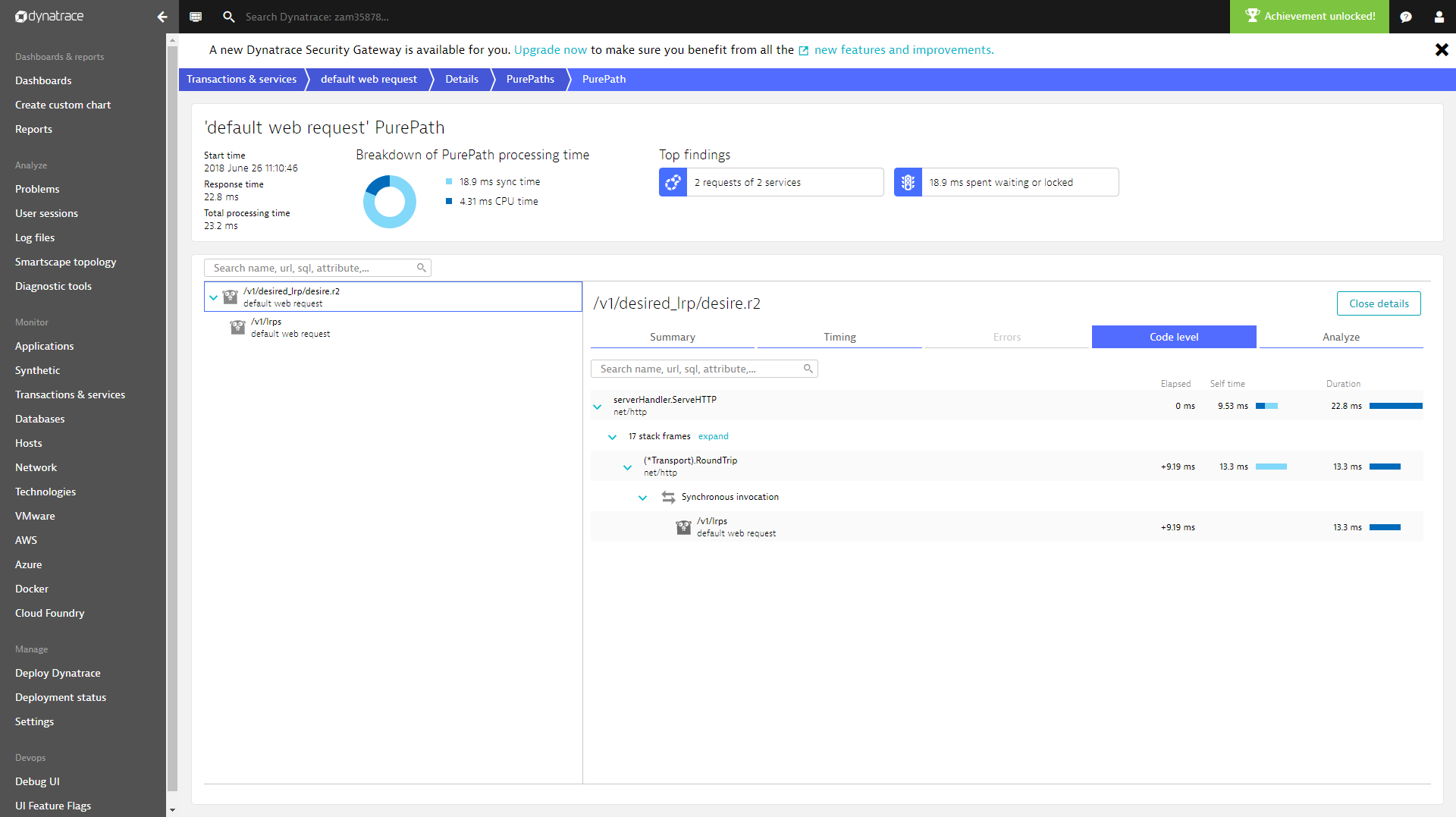Screen dimensions: 1456x817
Task: Dismiss the Security Gateway upgrade banner
Action: tap(1442, 49)
